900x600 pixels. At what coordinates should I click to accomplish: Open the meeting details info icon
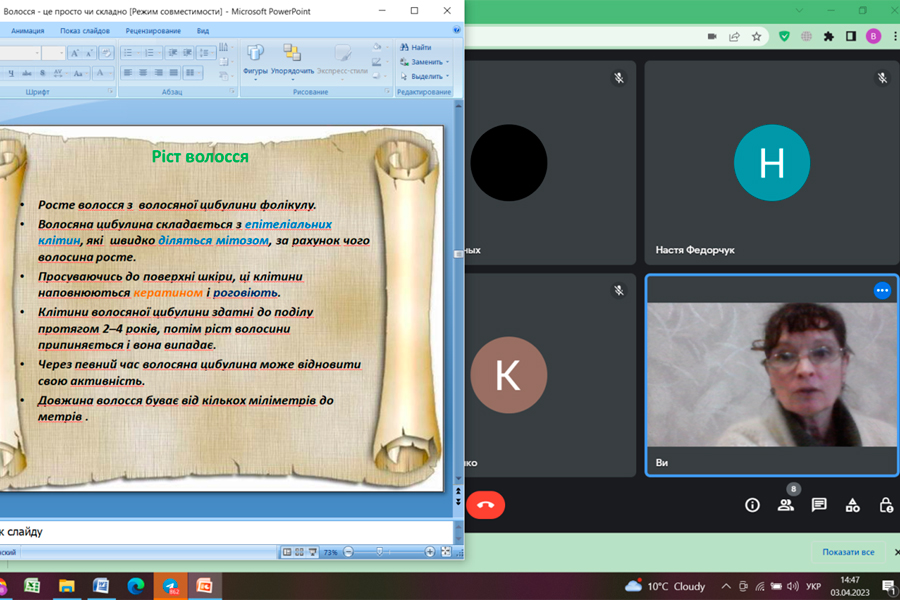tap(753, 505)
